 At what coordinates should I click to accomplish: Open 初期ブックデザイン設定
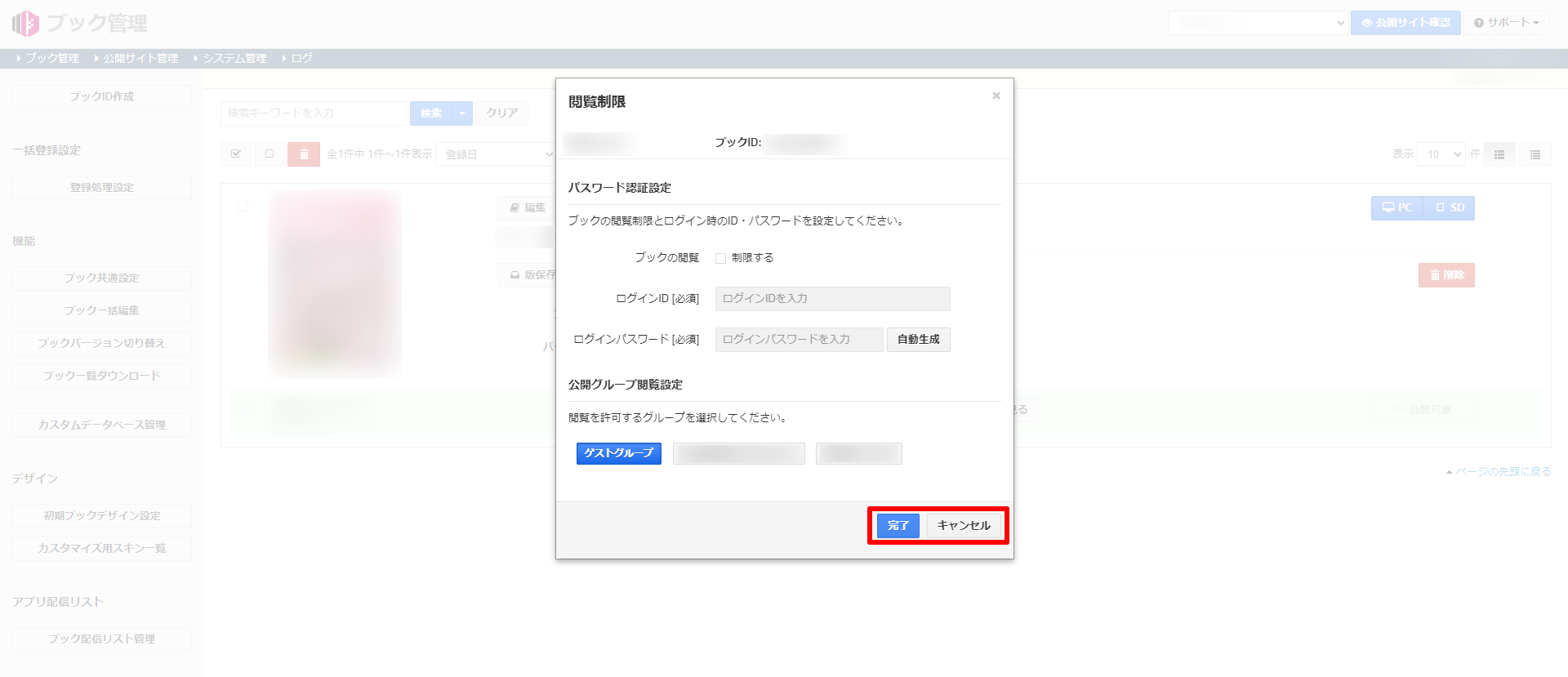pos(102,516)
